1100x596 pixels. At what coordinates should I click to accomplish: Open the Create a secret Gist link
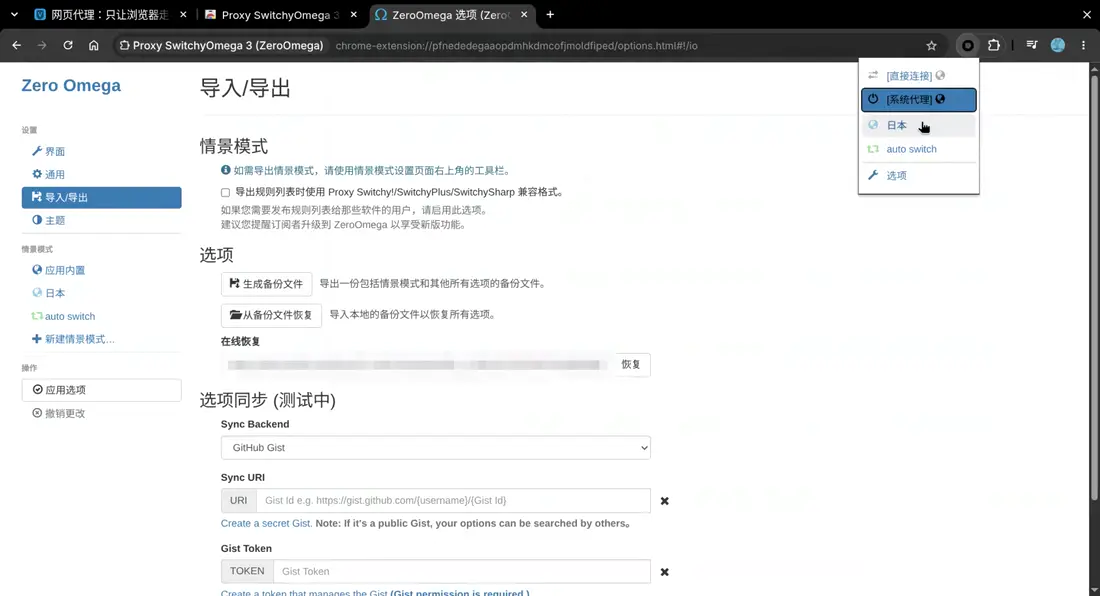267,523
